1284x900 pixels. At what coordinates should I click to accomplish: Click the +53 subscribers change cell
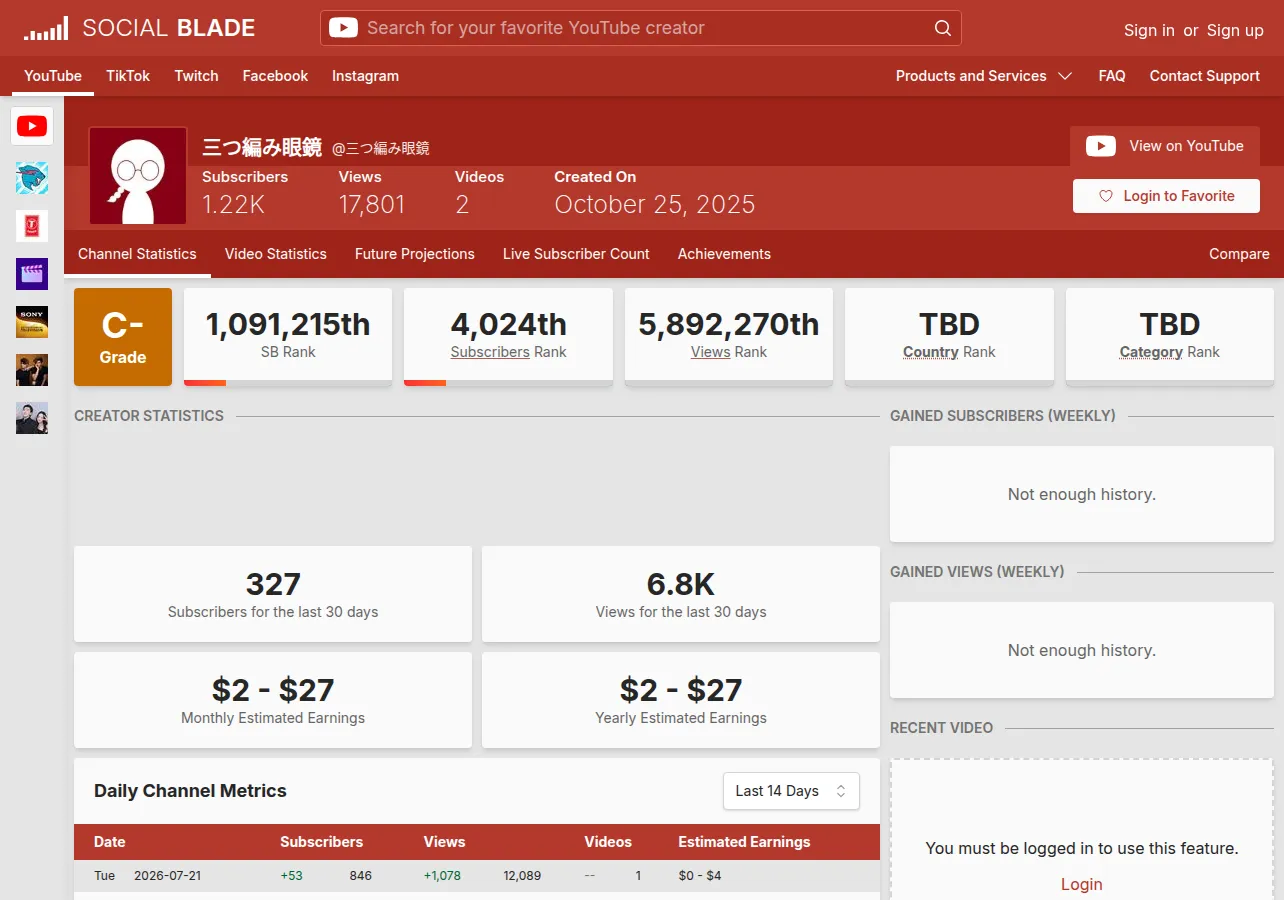291,876
